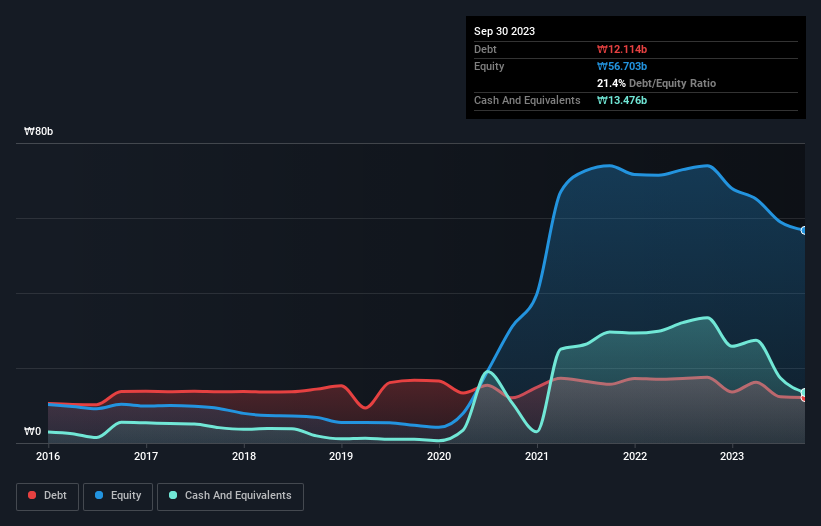Image resolution: width=821 pixels, height=526 pixels.
Task: Toggle the Debt series legend button
Action: pyautogui.click(x=47, y=496)
